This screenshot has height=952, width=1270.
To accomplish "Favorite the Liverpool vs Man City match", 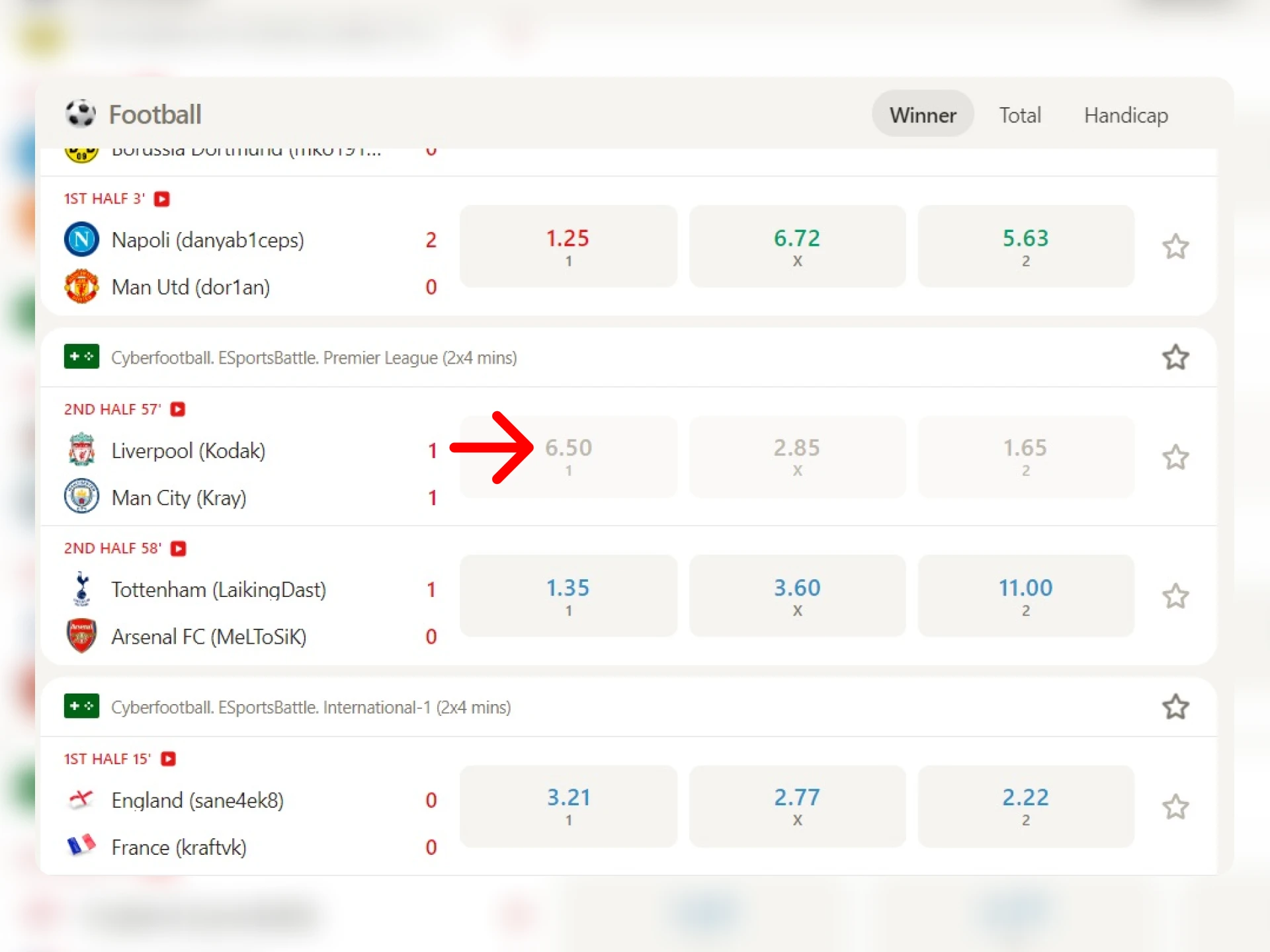I will pyautogui.click(x=1175, y=457).
